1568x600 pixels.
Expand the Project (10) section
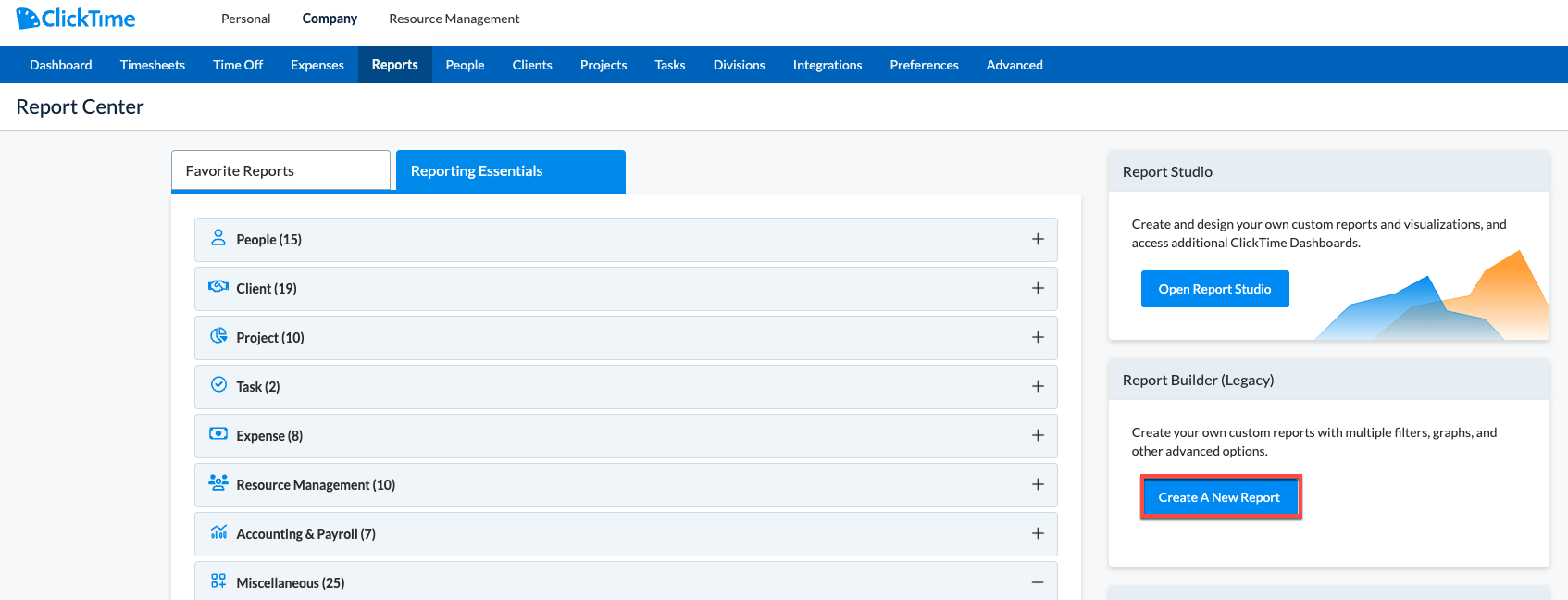(x=1038, y=337)
